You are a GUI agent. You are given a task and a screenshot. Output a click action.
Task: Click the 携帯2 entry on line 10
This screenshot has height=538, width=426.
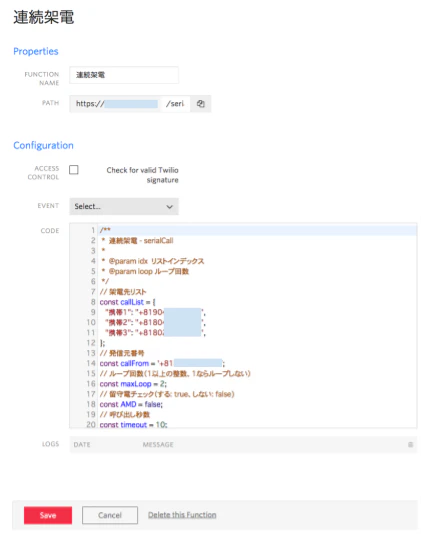click(155, 323)
